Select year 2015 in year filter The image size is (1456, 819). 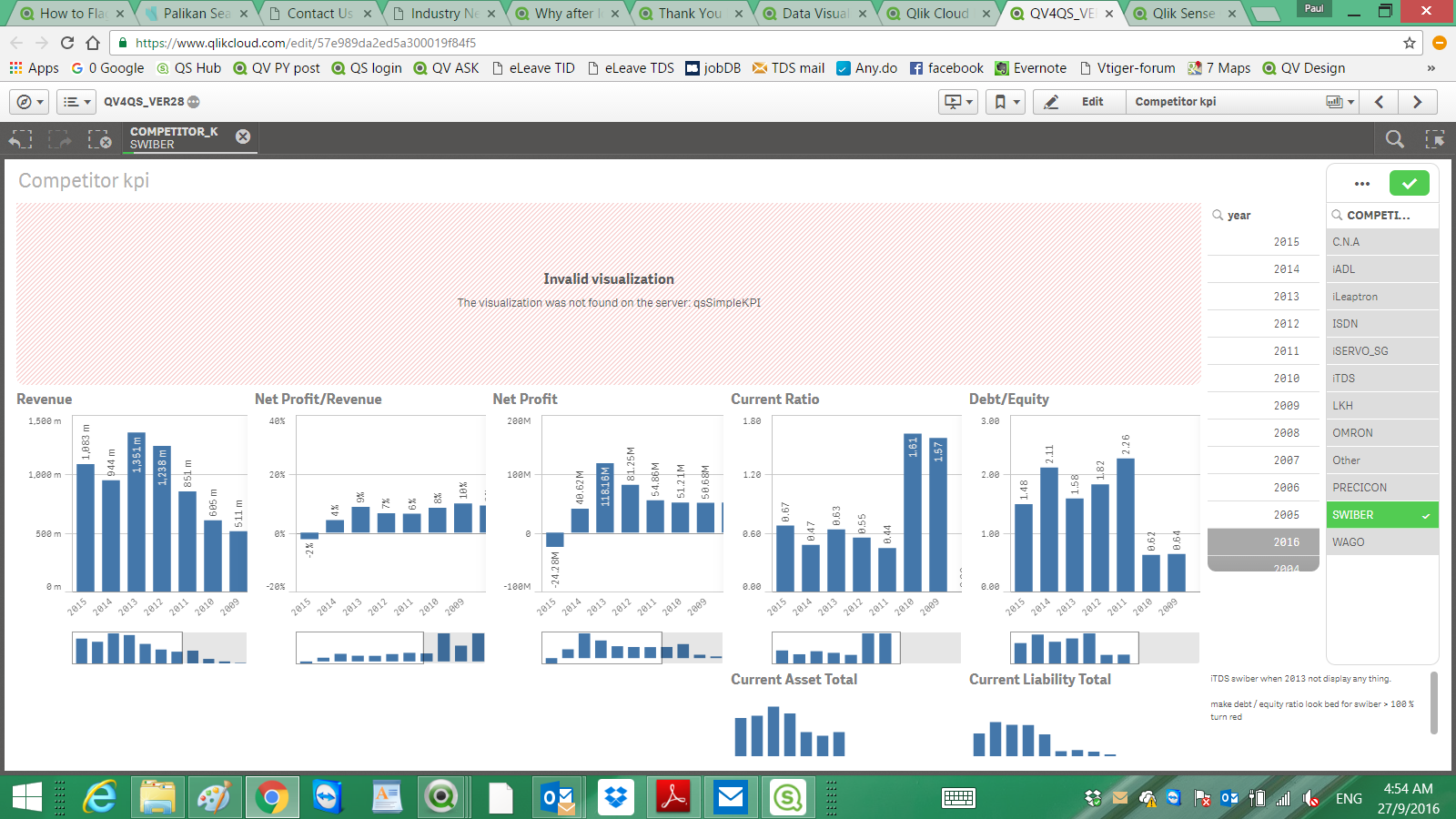pos(1263,242)
